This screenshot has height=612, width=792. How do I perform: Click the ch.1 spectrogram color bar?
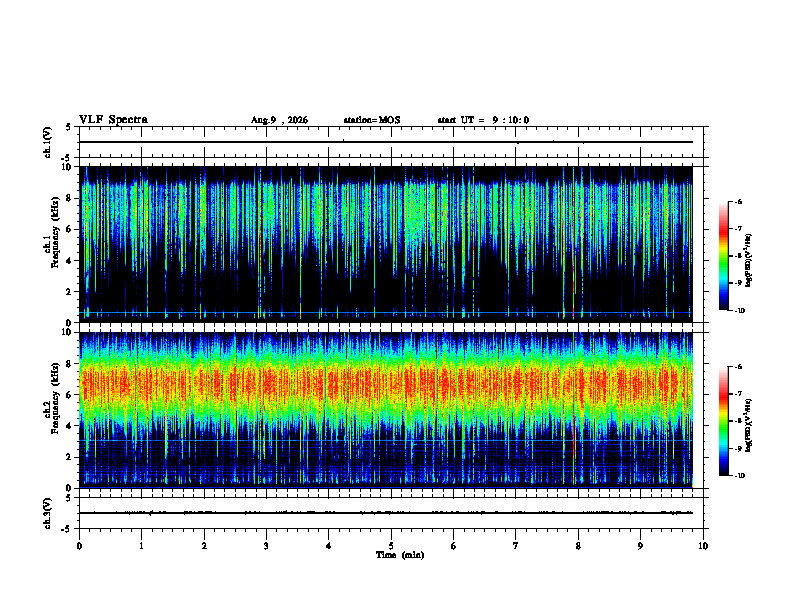pos(724,256)
